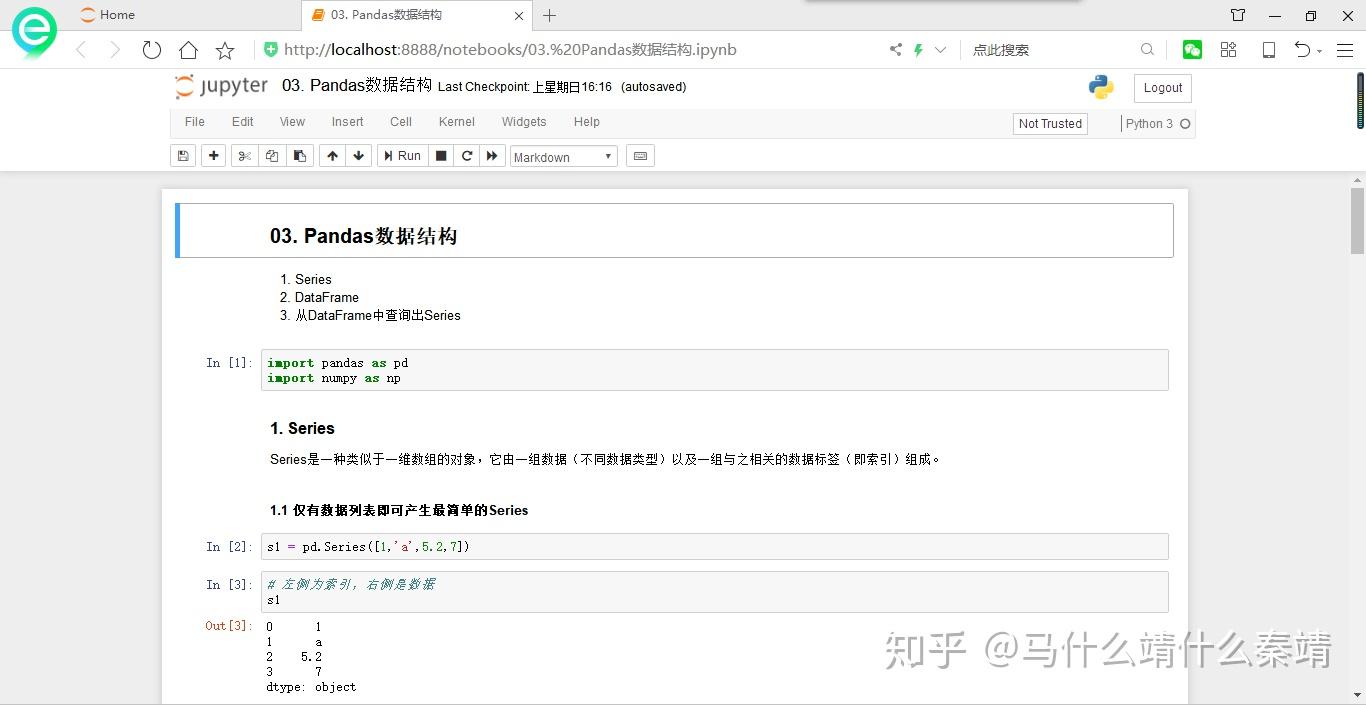Add a new cell with the plus icon
This screenshot has width=1366, height=705.
coord(215,155)
